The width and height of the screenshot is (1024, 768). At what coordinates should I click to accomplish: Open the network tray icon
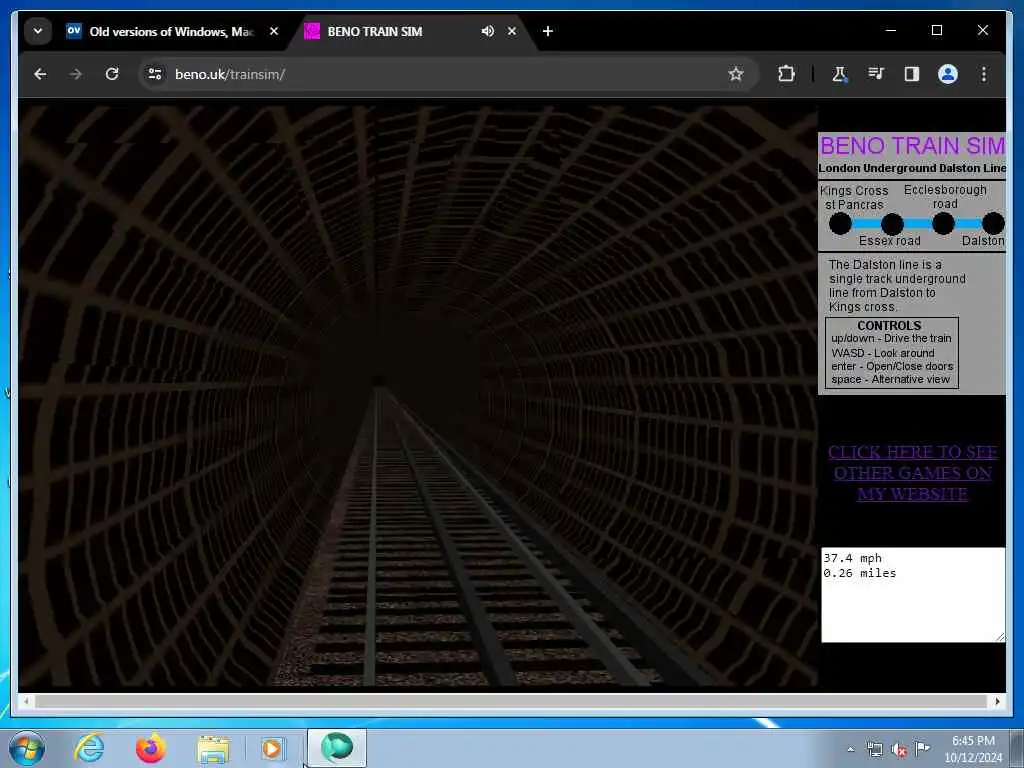(874, 749)
